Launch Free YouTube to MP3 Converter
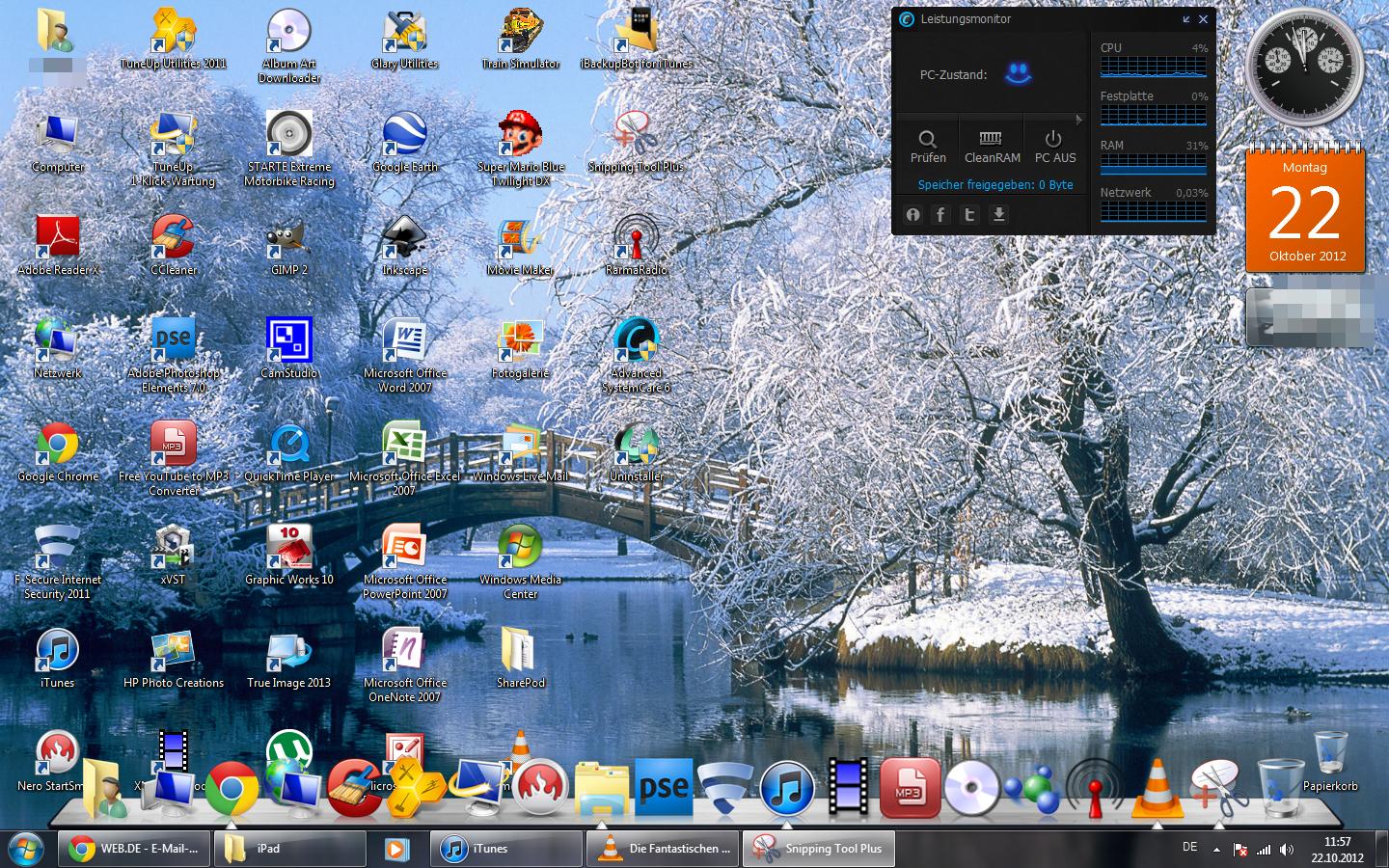The image size is (1389, 868). [x=174, y=458]
